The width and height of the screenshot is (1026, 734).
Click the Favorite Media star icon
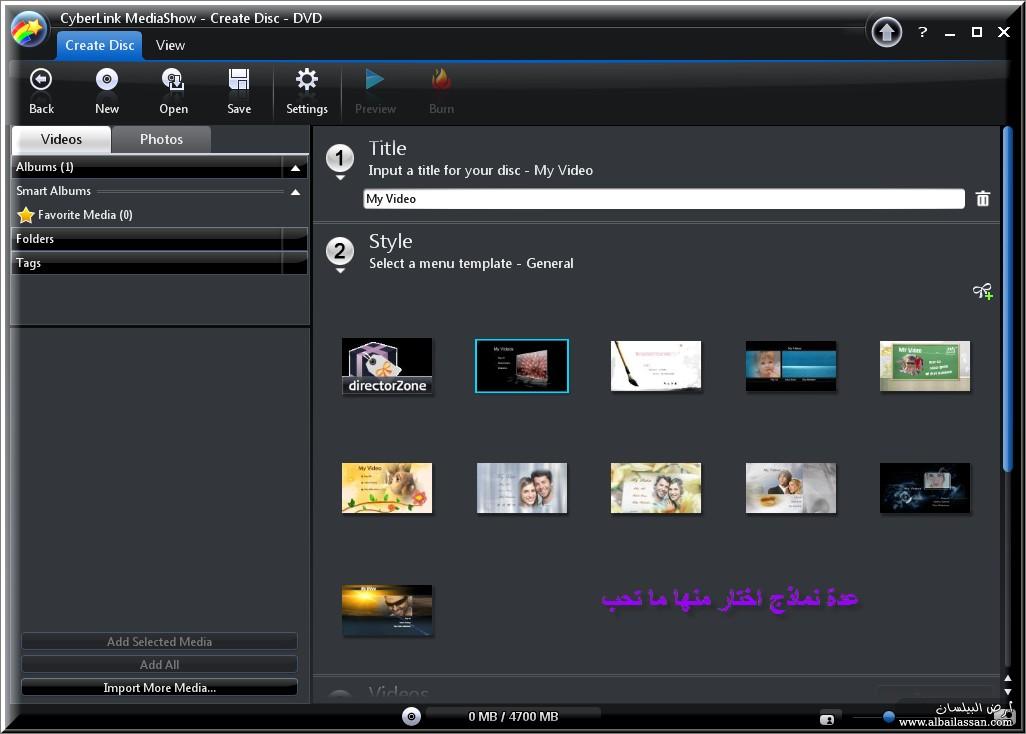(x=26, y=215)
